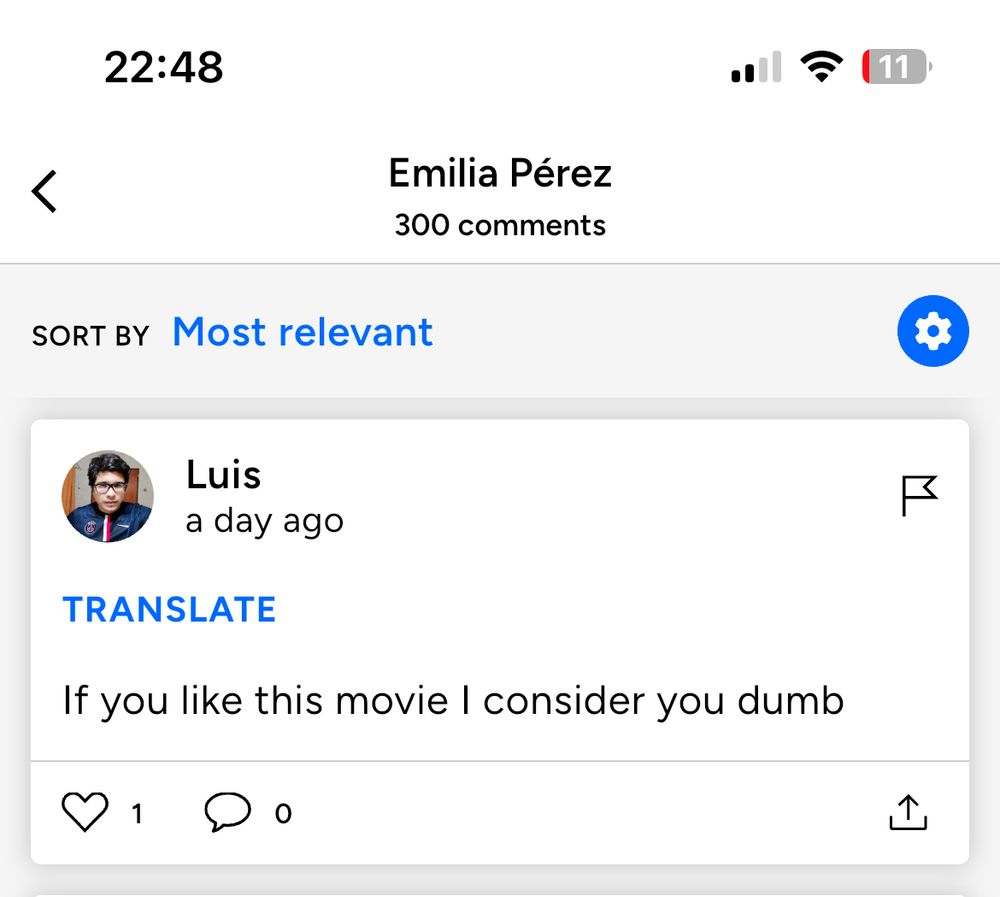1000x897 pixels.
Task: Open comment settings with the blue gear icon
Action: click(933, 331)
